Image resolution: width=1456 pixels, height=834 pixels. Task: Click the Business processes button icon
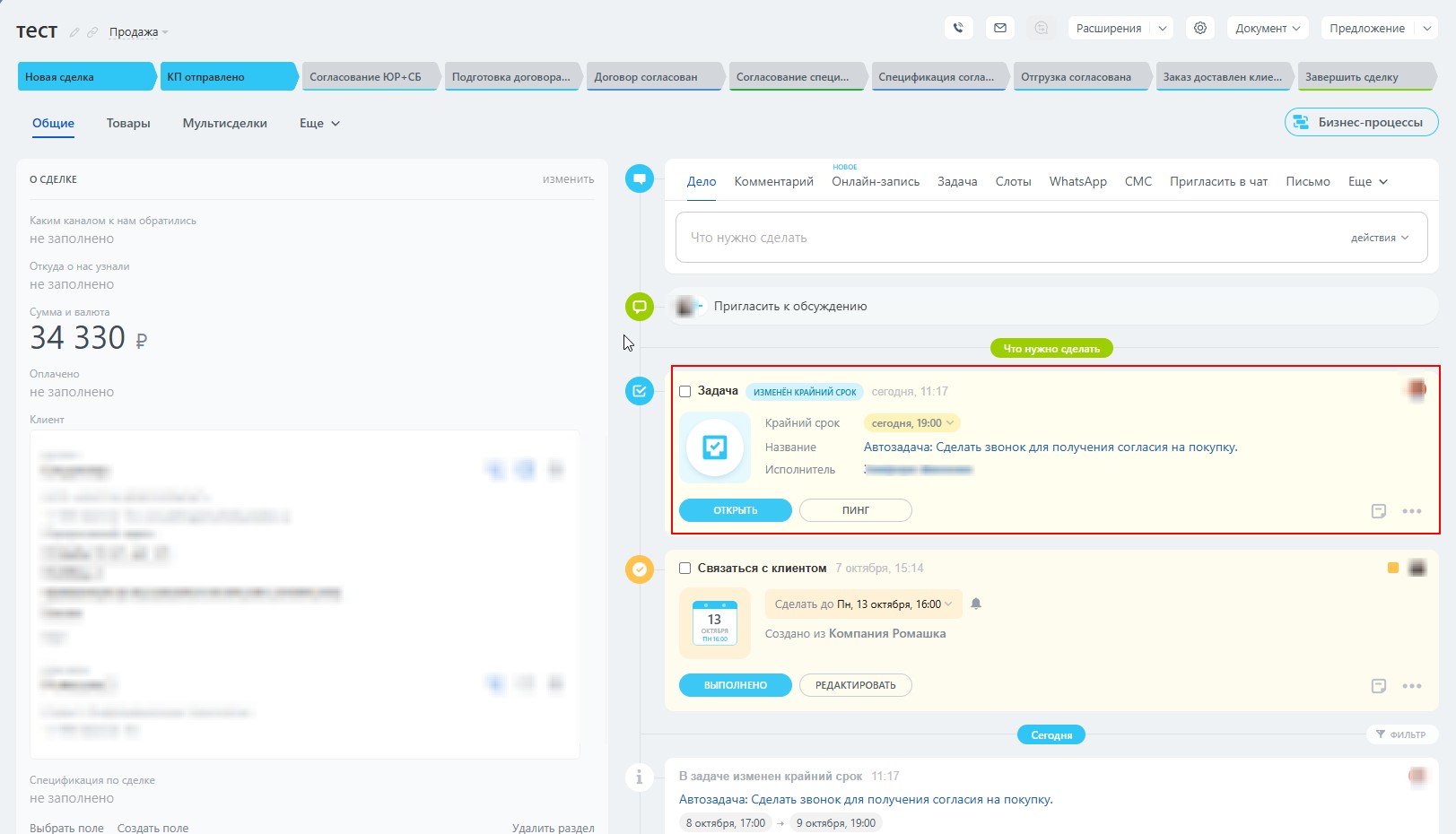1301,122
